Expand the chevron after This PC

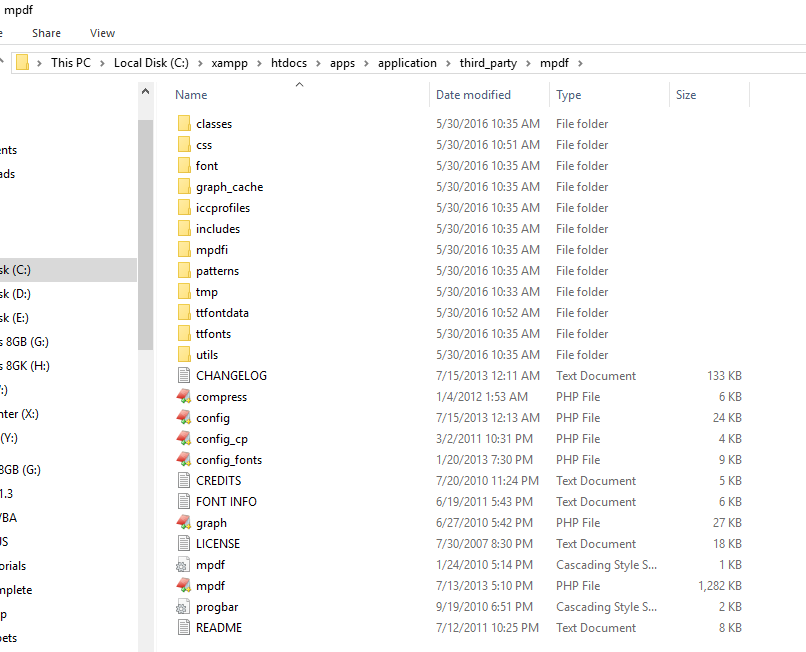tap(102, 63)
